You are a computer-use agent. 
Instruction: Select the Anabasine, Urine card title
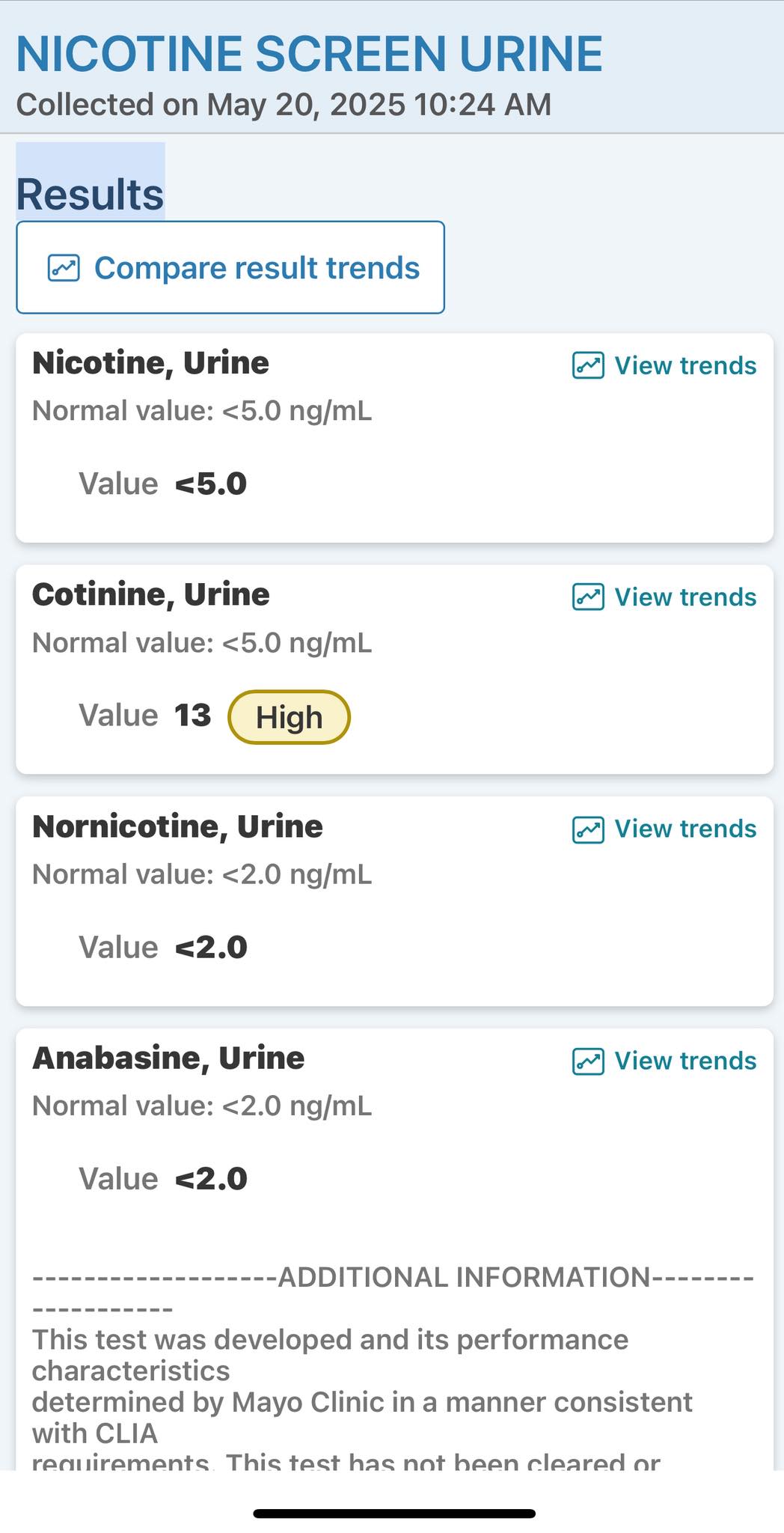[x=168, y=1058]
